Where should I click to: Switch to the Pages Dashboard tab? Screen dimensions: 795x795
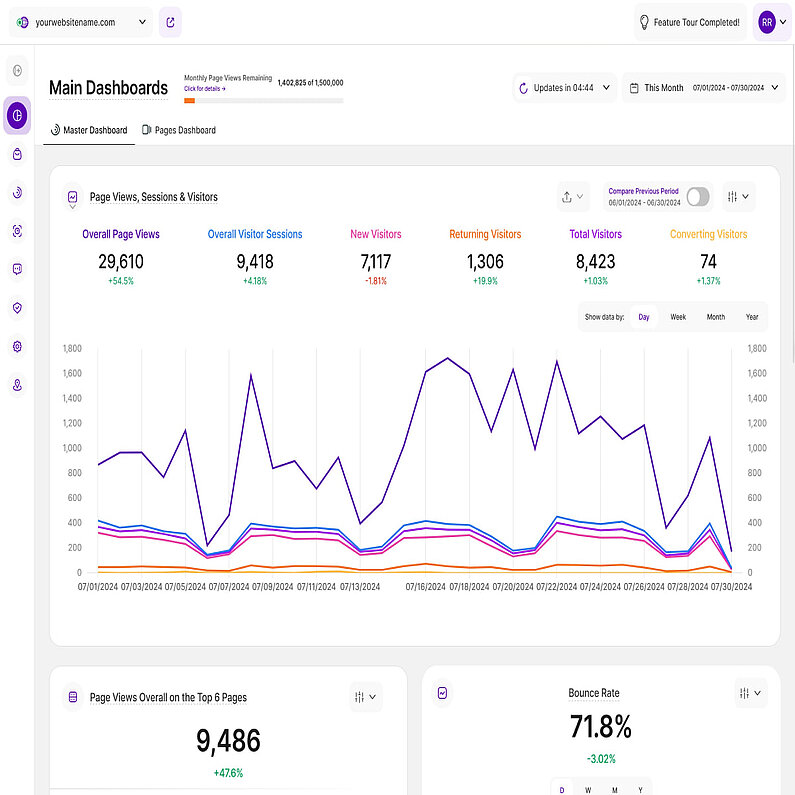point(179,130)
